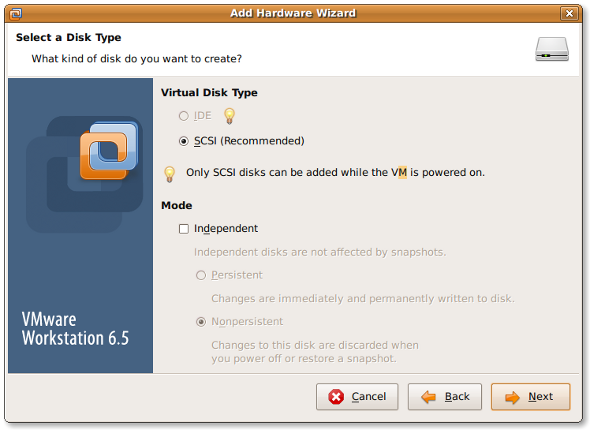Click the hard disk icon in header
Image resolution: width=590 pixels, height=430 pixels.
[552, 49]
